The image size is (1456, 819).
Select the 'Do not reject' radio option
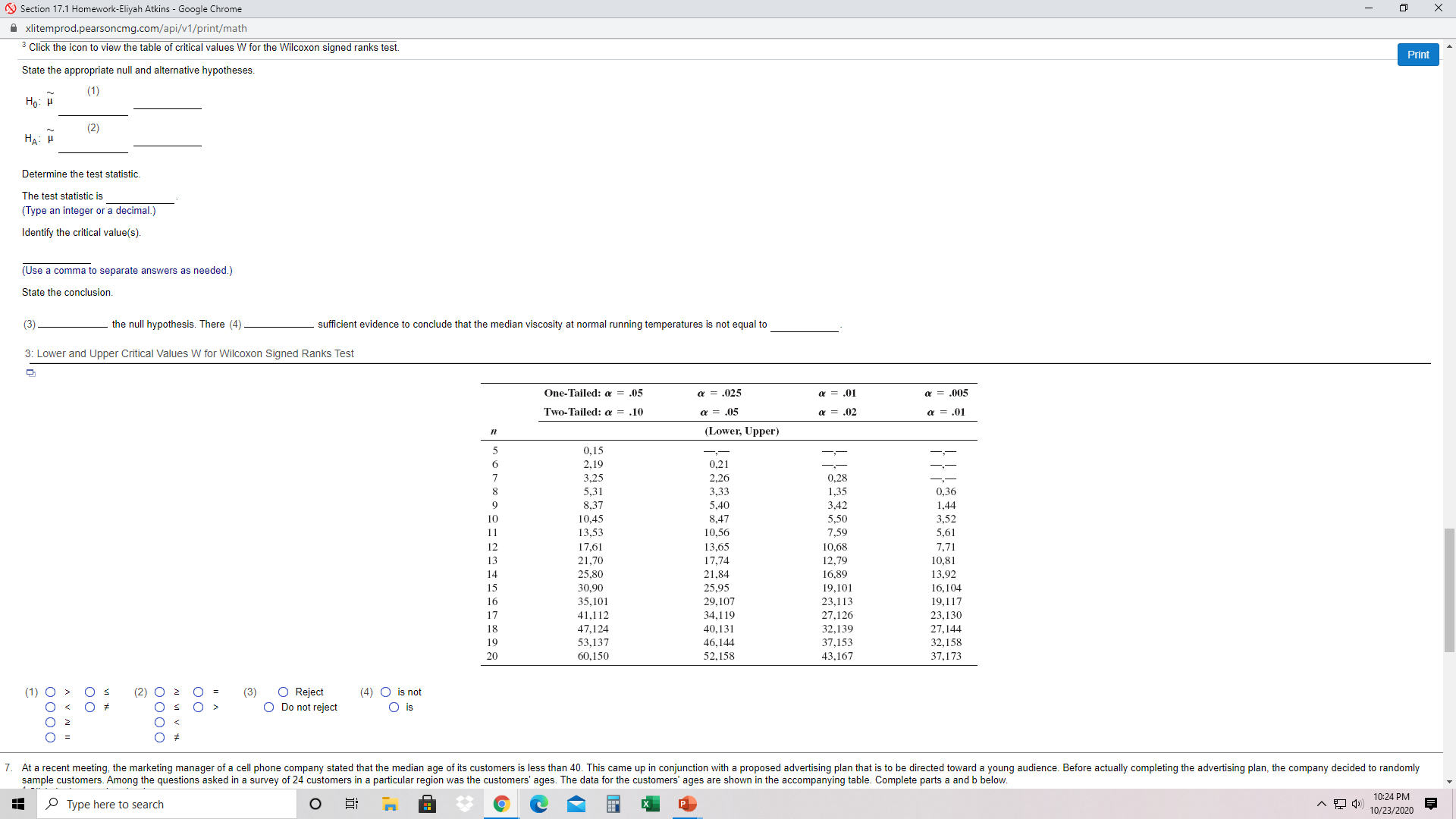pyautogui.click(x=268, y=707)
